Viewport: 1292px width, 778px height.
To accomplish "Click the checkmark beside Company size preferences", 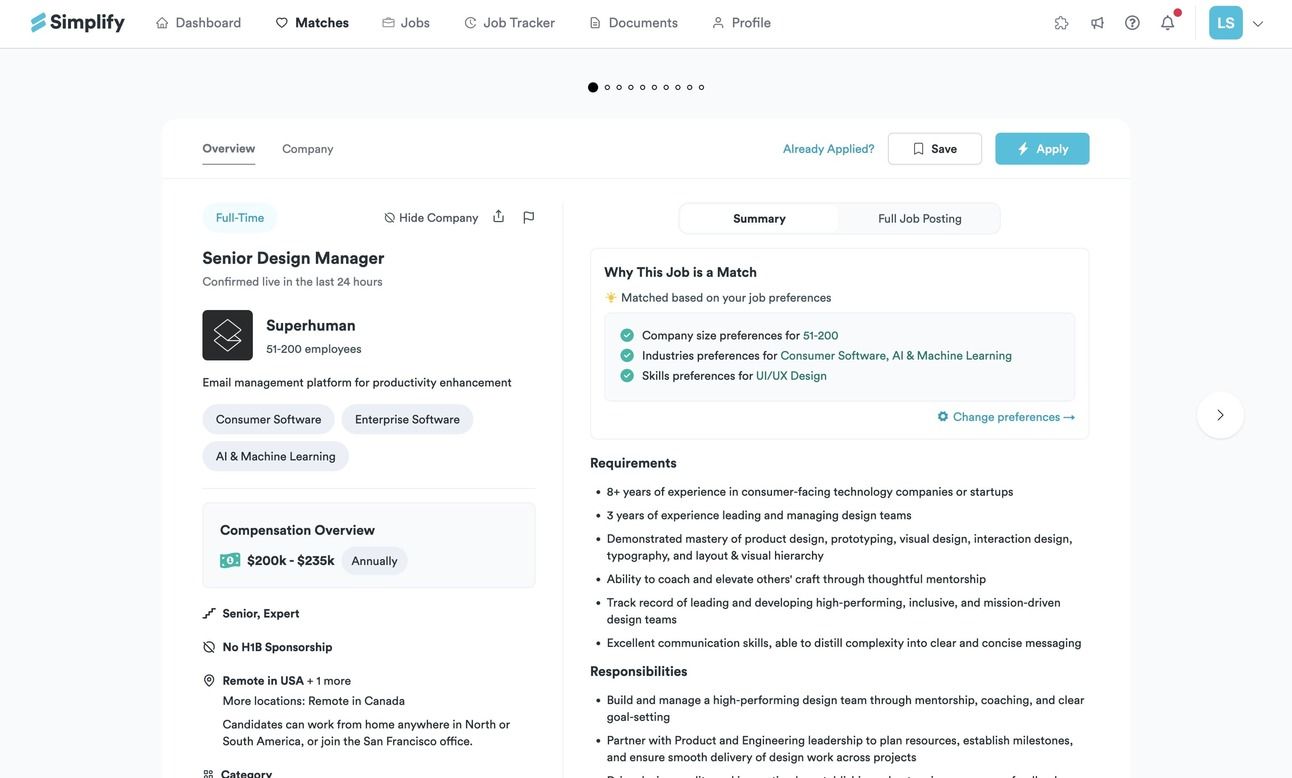I will [627, 335].
